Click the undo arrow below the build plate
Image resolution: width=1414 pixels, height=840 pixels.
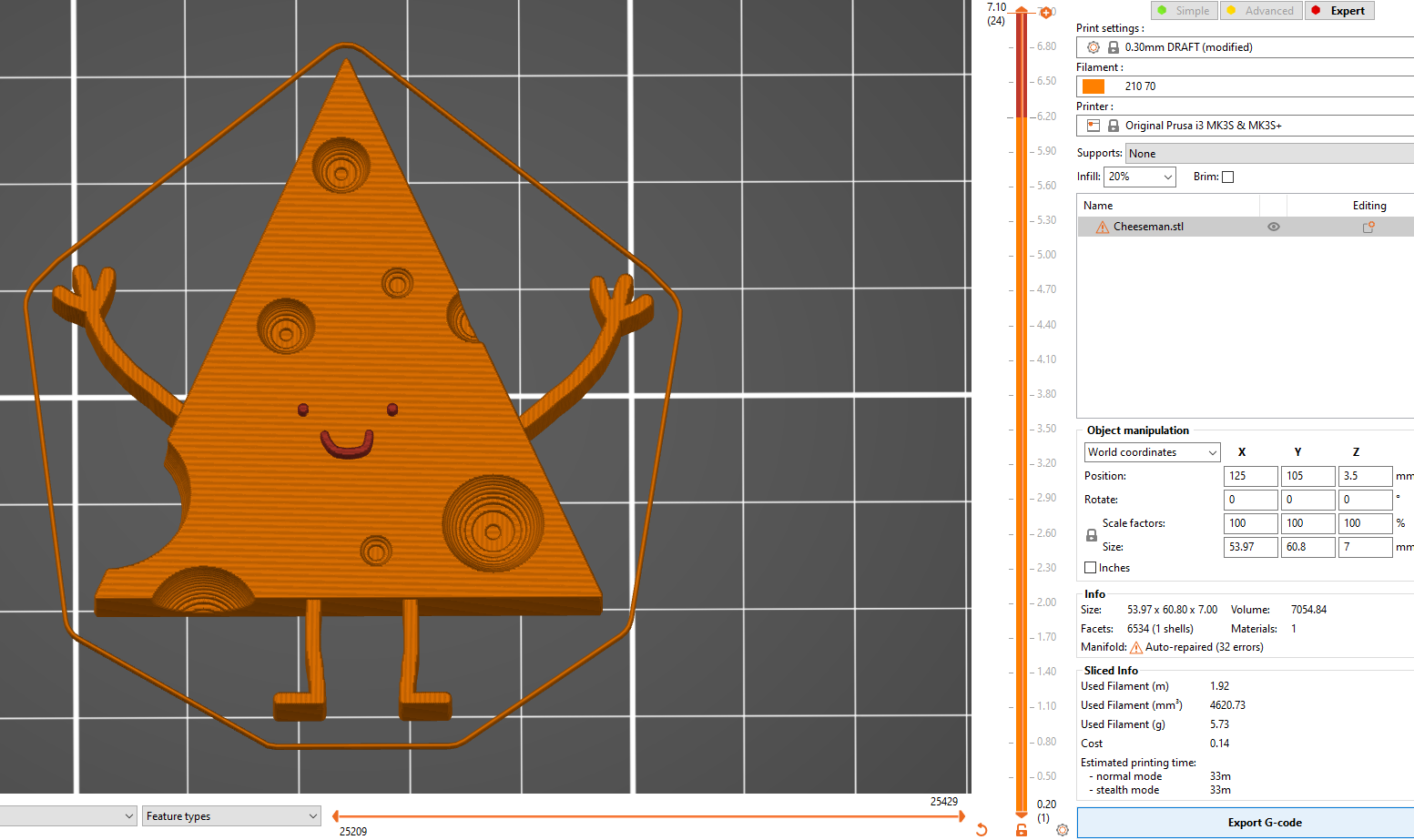(x=982, y=829)
